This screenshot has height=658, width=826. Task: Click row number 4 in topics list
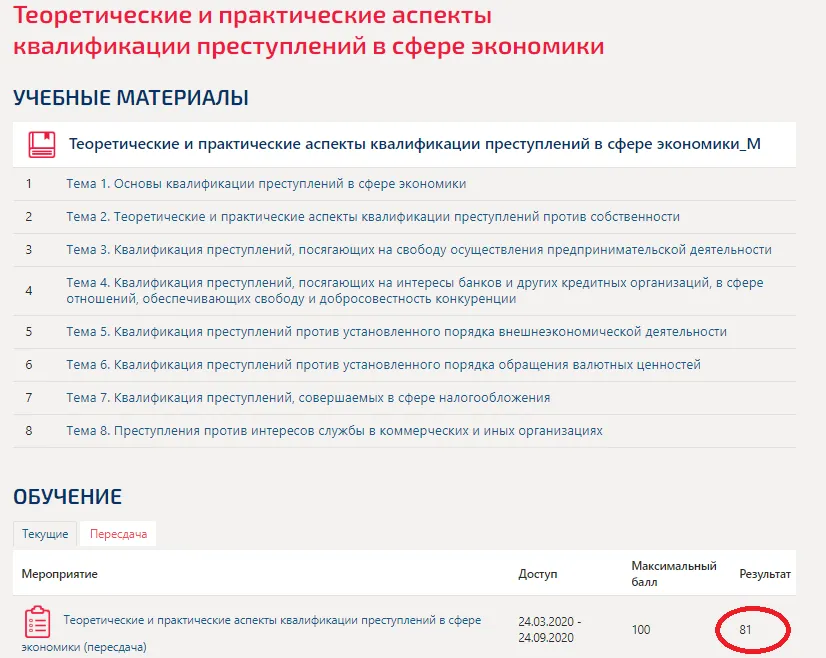[x=28, y=291]
